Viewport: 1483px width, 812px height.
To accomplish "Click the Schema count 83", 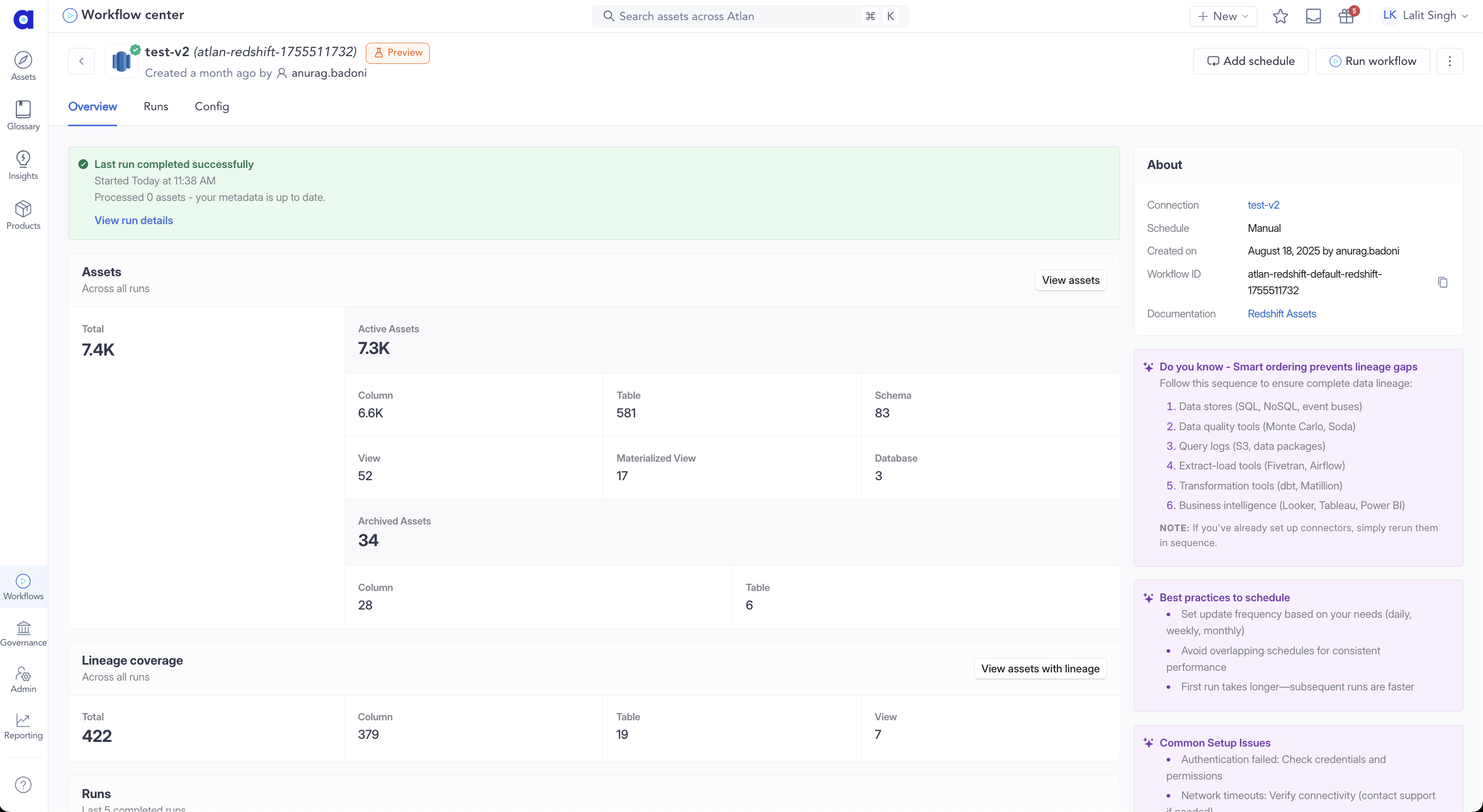I will [882, 413].
